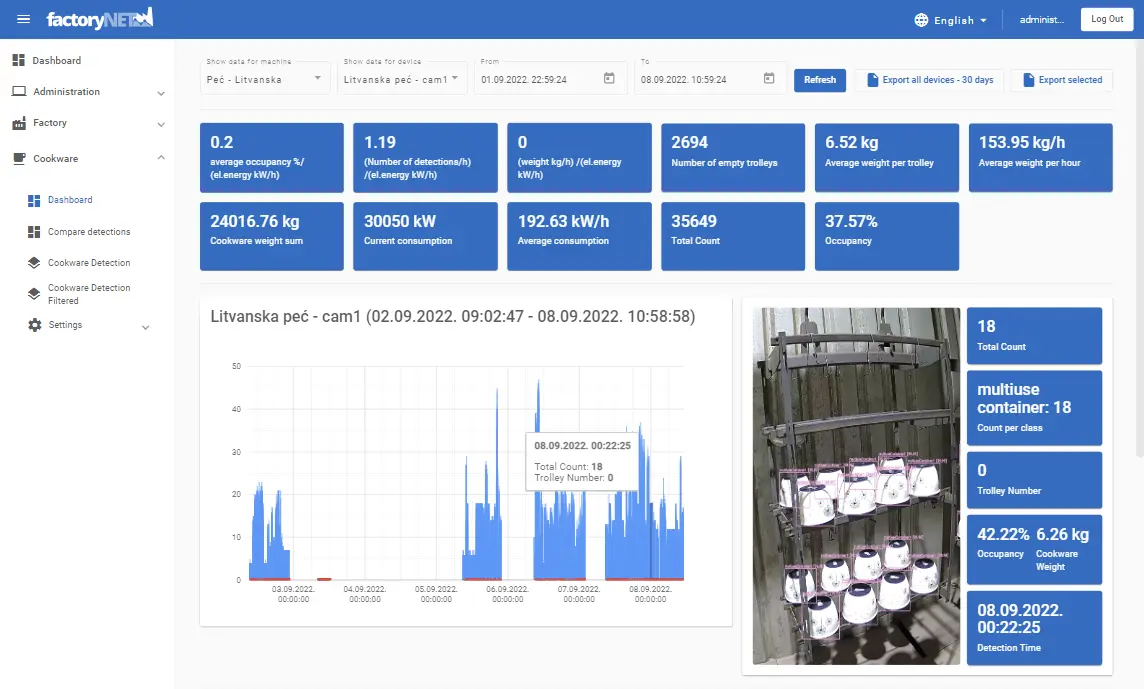Screen dimensions: 1144x689
Task: Click the 153.95 kg/h average weight card
Action: [1040, 158]
